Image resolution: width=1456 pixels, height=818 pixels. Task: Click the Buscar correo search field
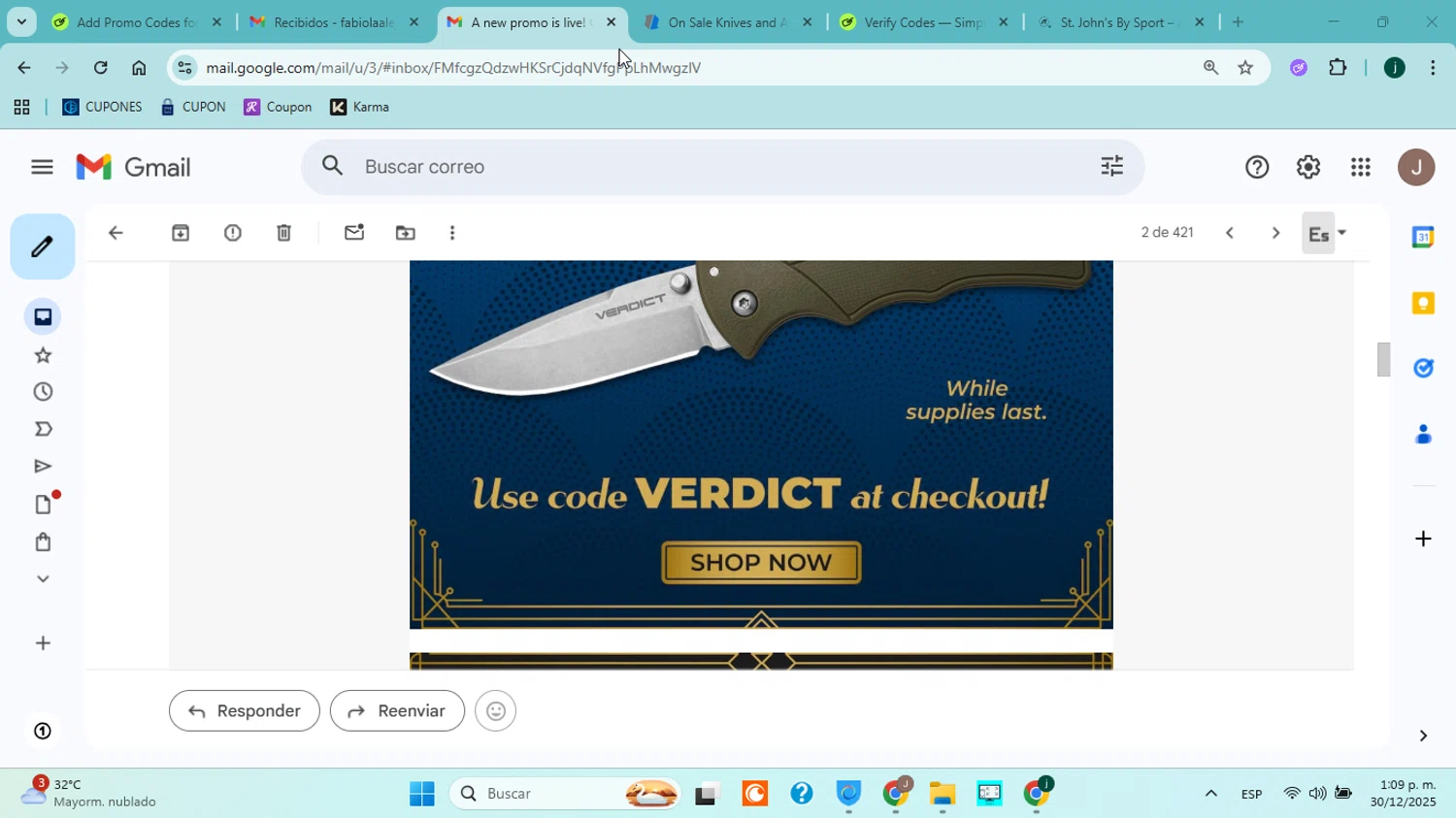[x=723, y=167]
